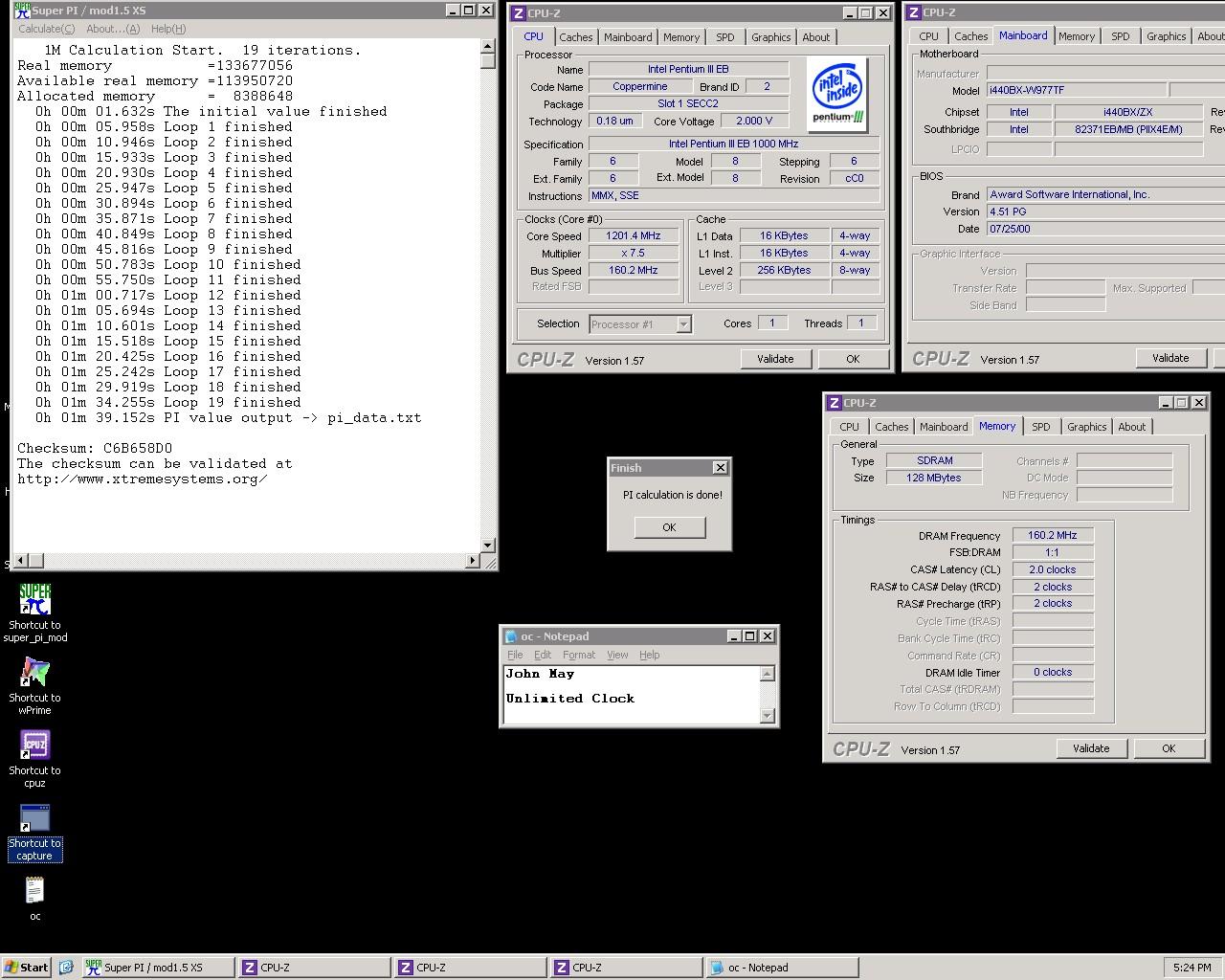Switch to first CPU-Z taskbar button
The image size is (1225, 980).
[x=314, y=968]
